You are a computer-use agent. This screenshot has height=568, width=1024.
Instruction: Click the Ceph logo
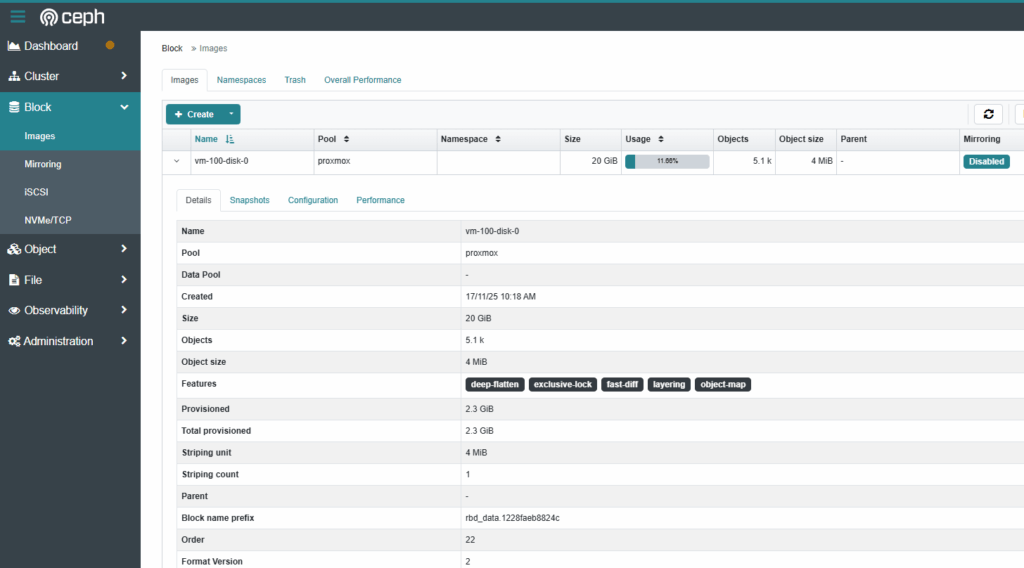click(x=72, y=17)
